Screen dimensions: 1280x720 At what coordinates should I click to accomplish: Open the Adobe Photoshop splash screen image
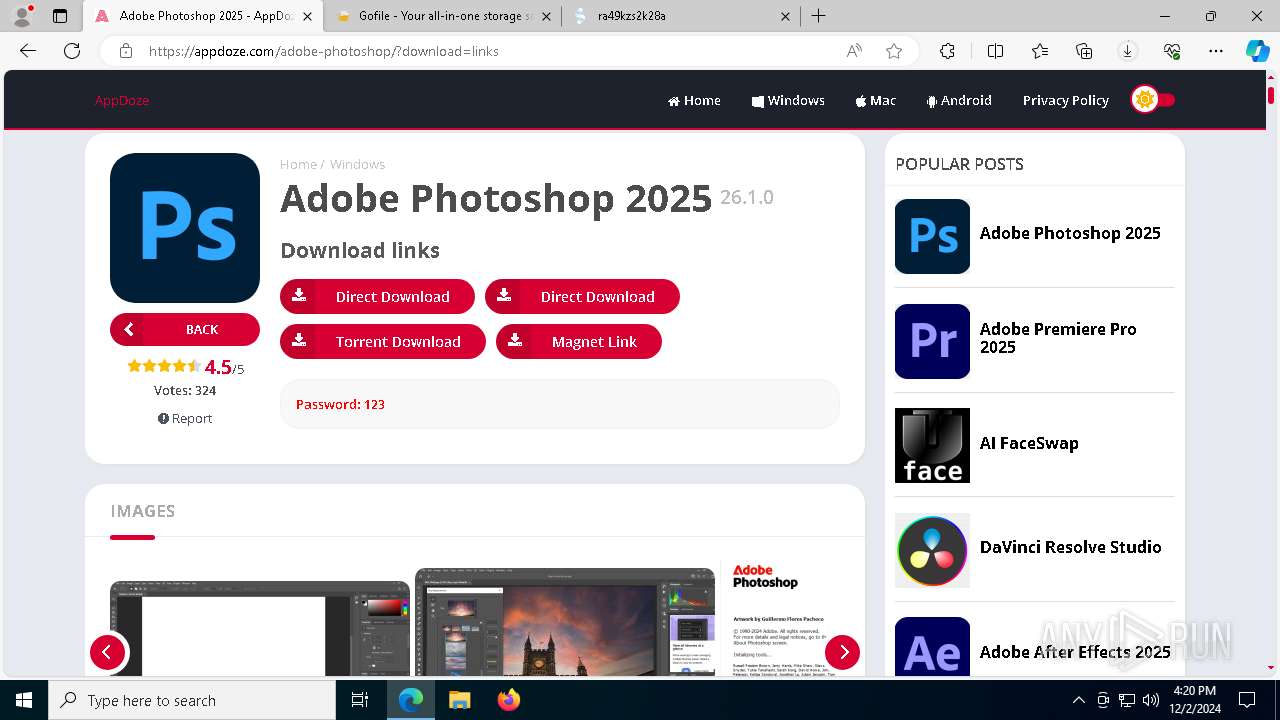792,618
